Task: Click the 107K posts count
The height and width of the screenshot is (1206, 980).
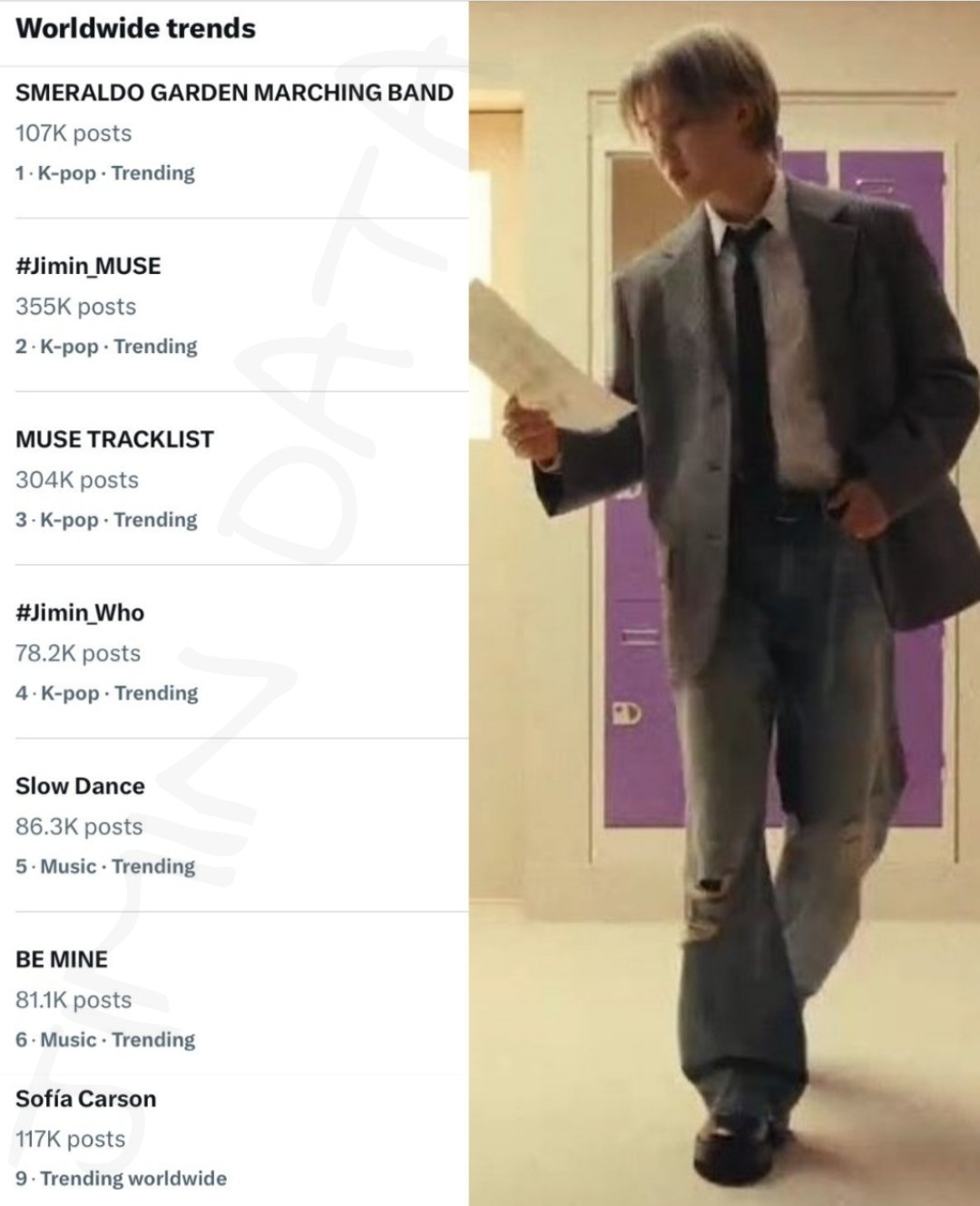Action: [73, 133]
